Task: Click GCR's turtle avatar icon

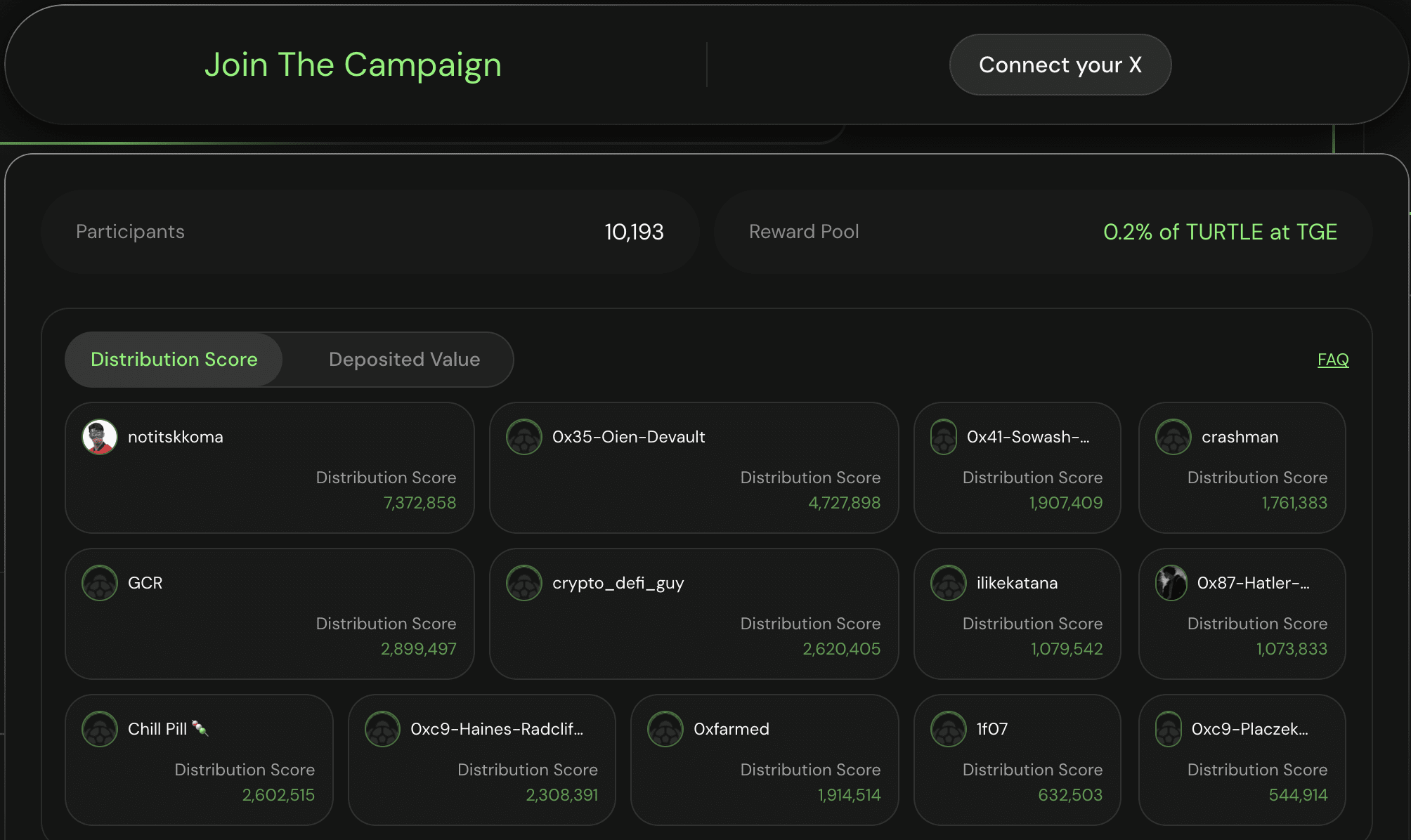Action: [100, 583]
